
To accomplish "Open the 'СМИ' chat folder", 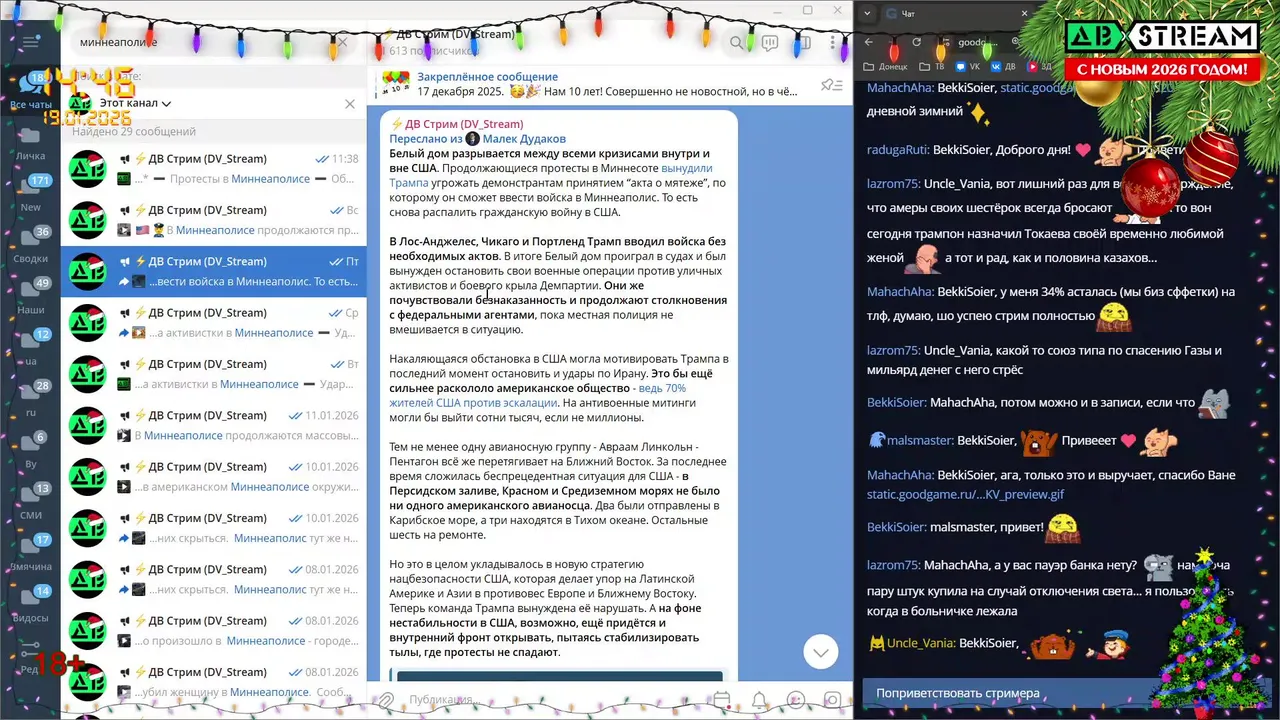I will pos(30,503).
